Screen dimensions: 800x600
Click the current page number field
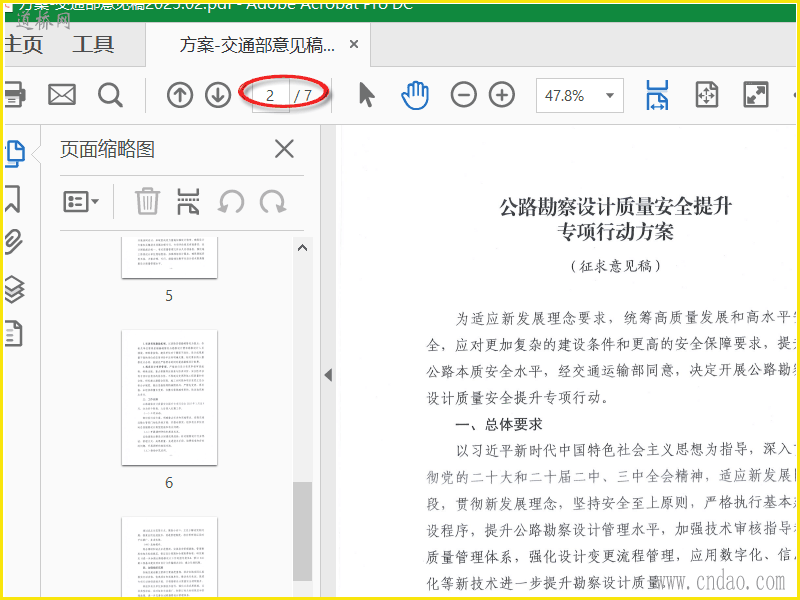(270, 95)
